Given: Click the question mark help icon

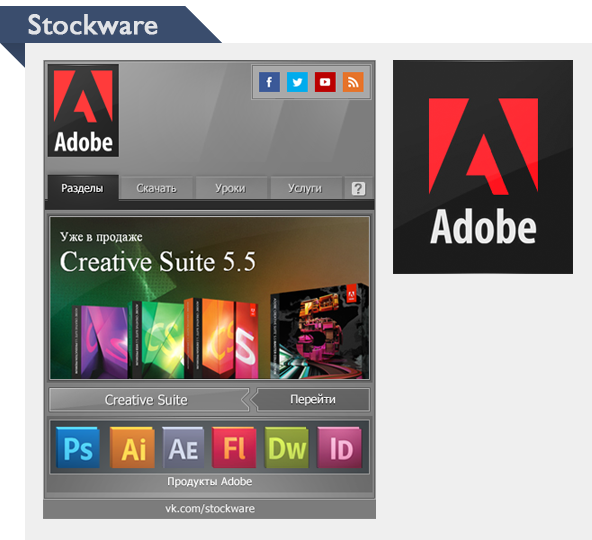Looking at the screenshot, I should (358, 188).
